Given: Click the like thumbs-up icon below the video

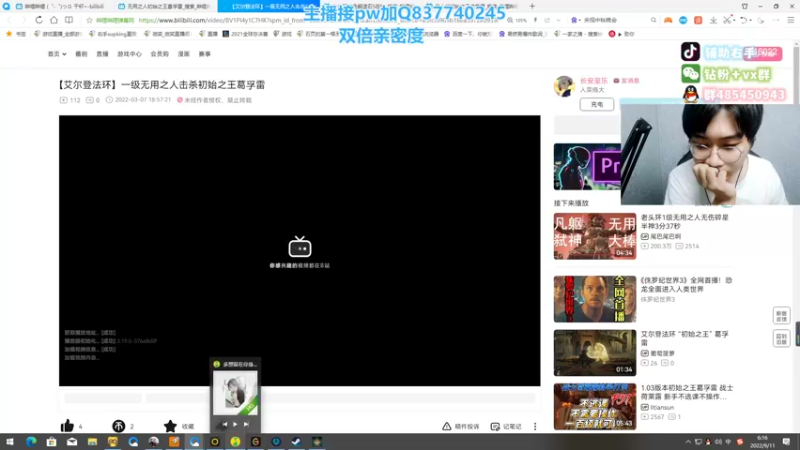Looking at the screenshot, I should [67, 426].
